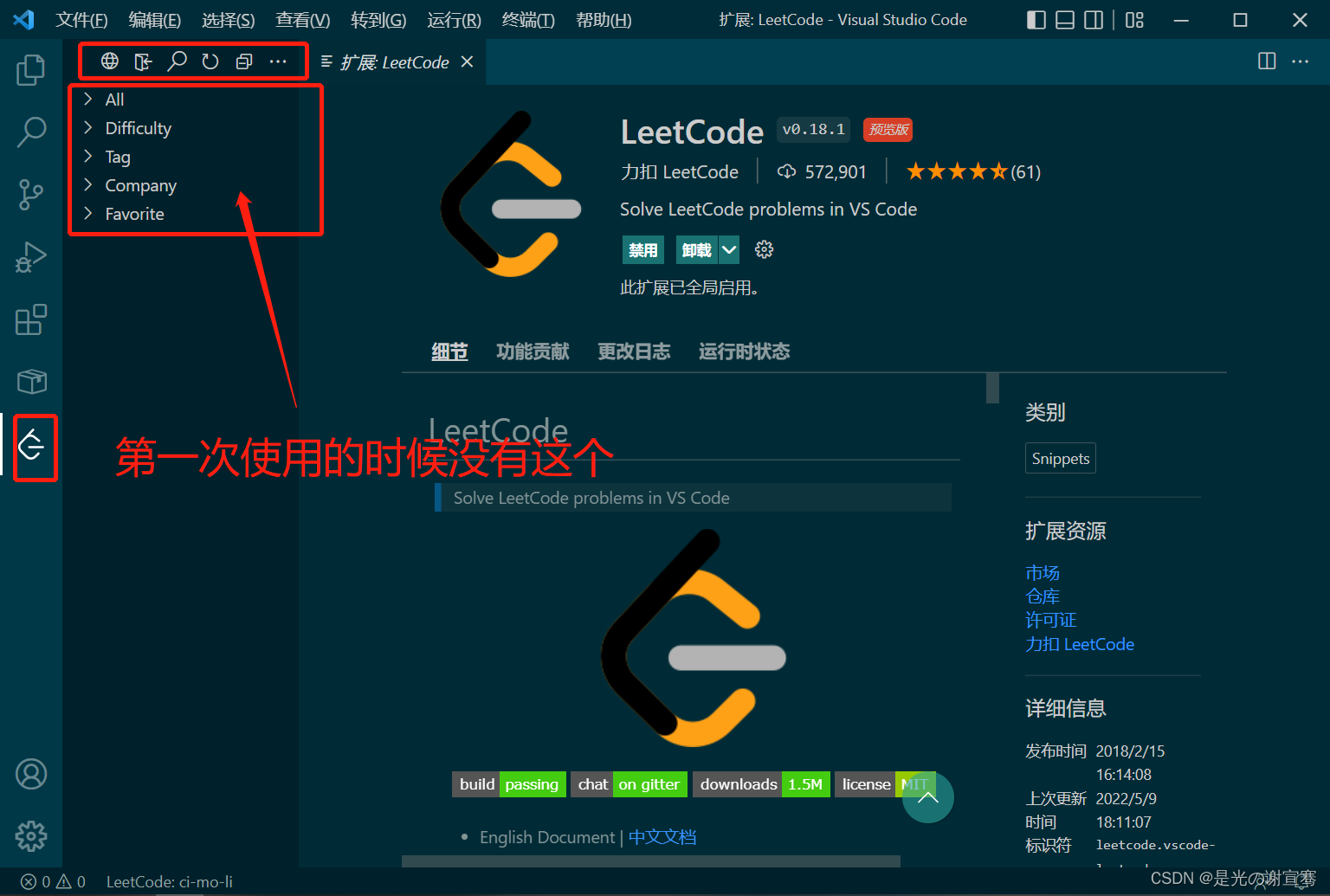
Task: Click the LeetCode sign-in icon
Action: coord(144,61)
